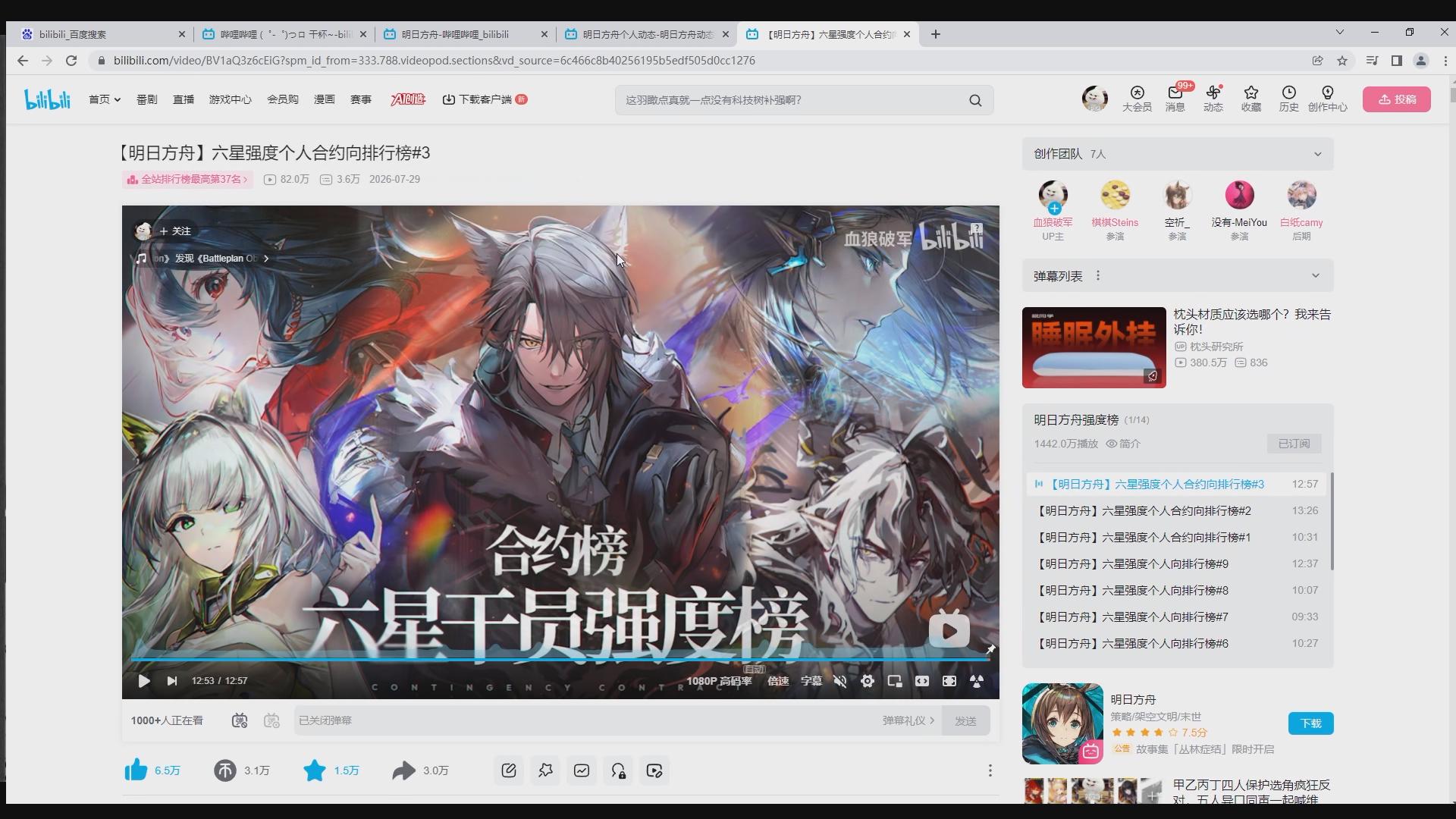Viewport: 1456px width, 819px height.
Task: Click the 发送 send button
Action: tap(965, 720)
